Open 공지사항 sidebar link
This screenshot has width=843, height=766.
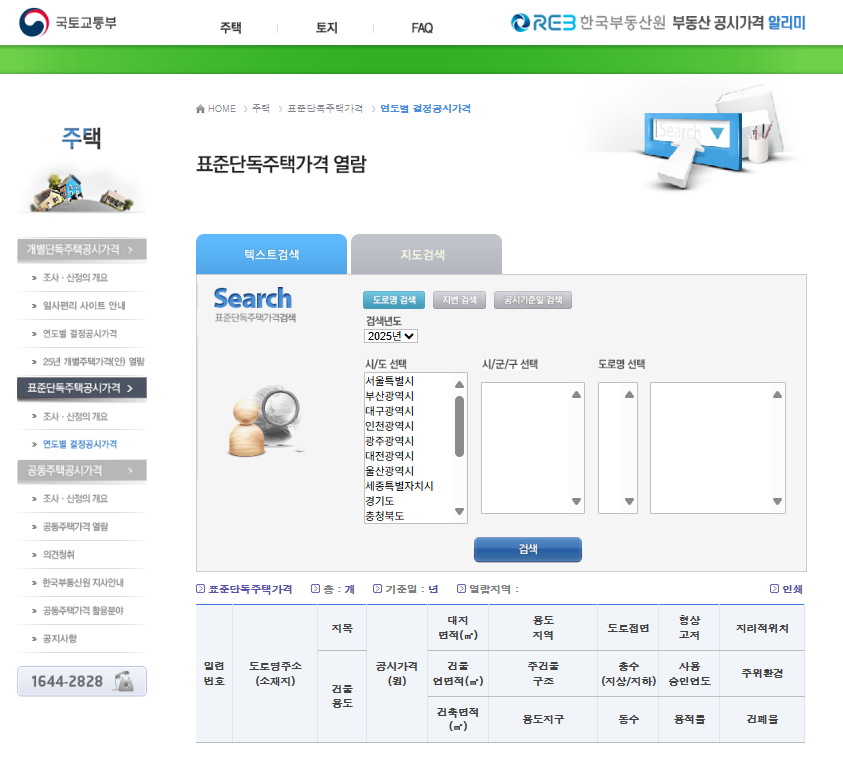click(60, 639)
